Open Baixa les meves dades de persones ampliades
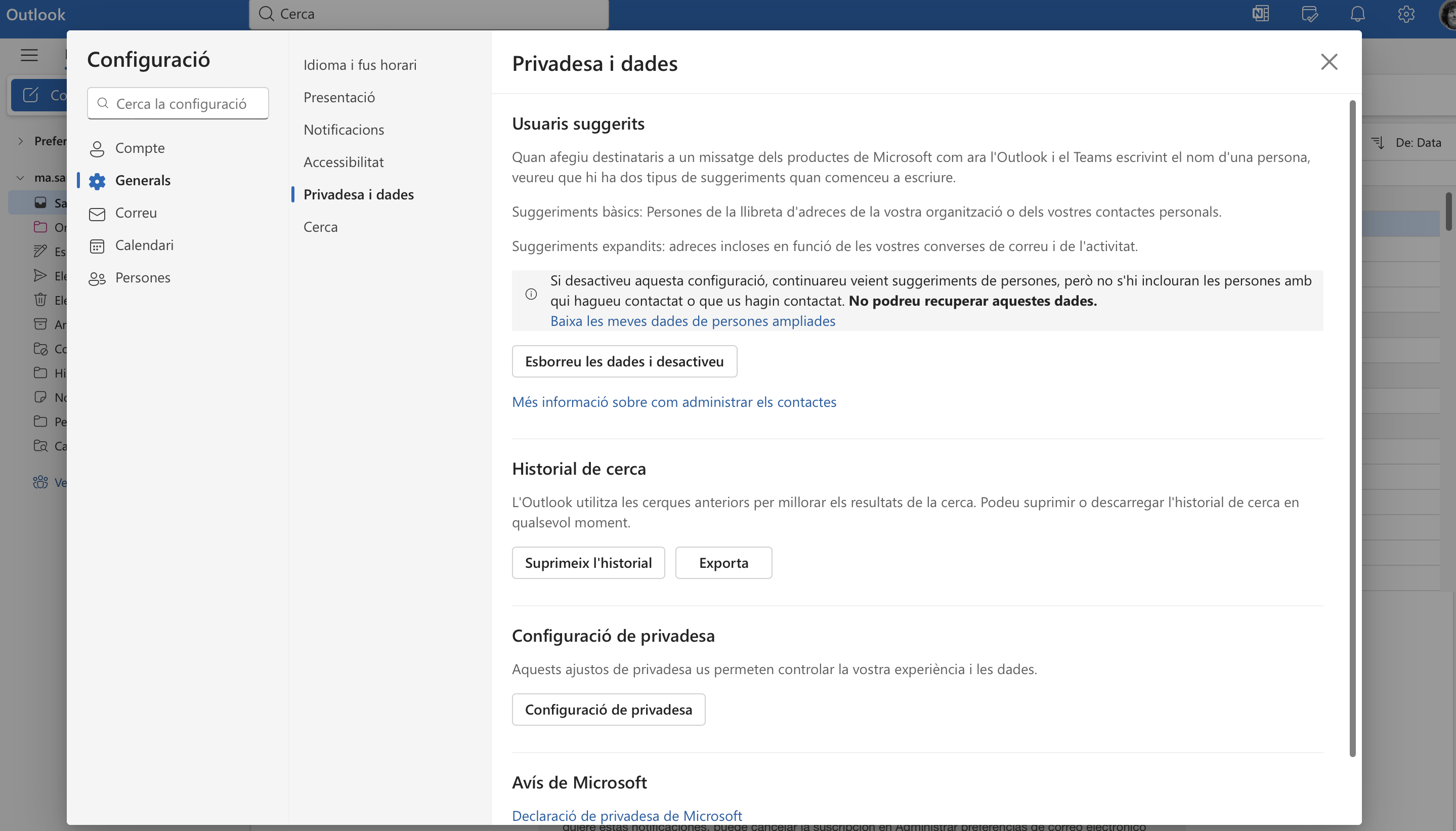The height and width of the screenshot is (831, 1456). click(693, 321)
